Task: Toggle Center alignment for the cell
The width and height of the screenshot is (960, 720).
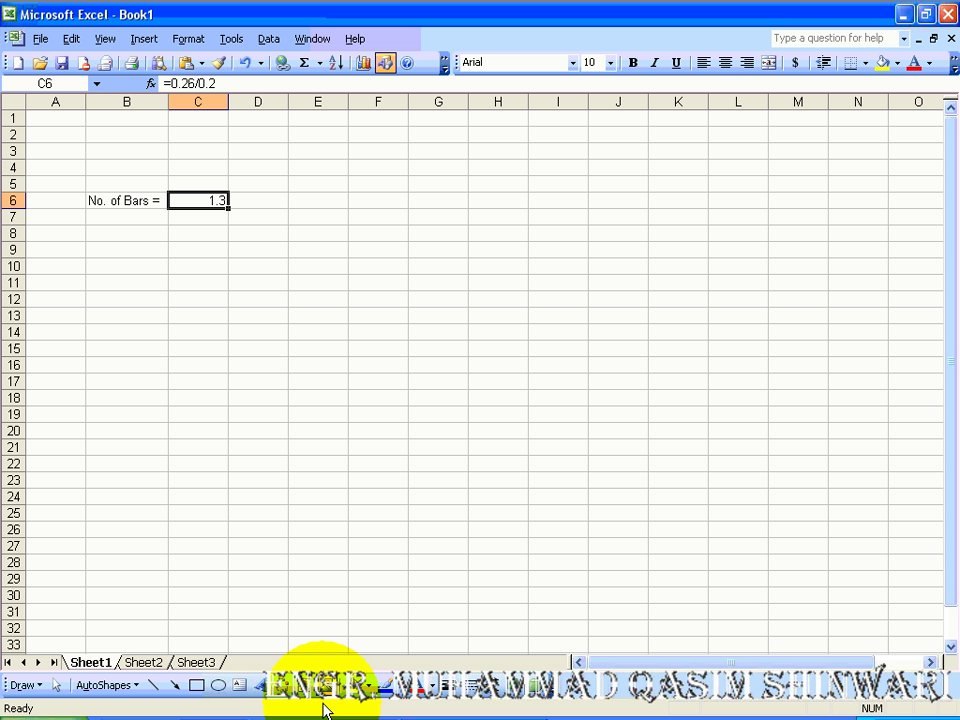Action: coord(726,62)
